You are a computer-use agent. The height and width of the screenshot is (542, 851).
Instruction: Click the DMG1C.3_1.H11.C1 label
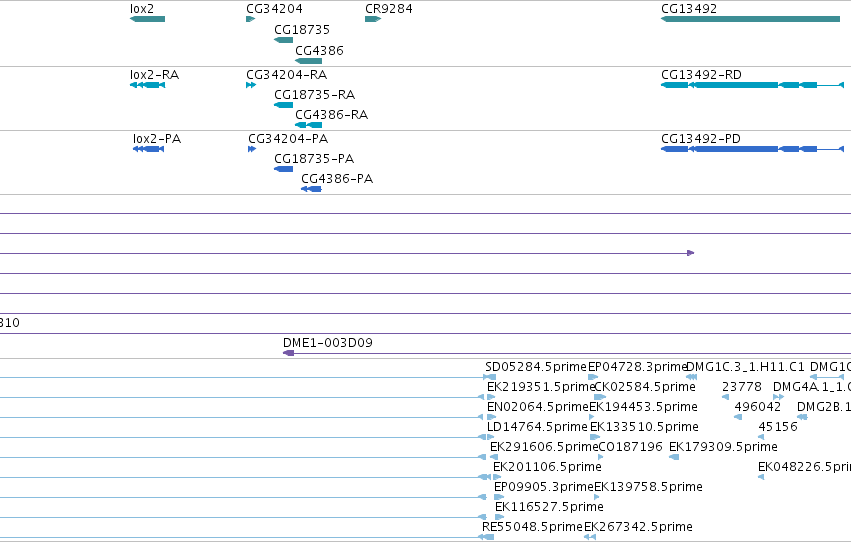(746, 367)
